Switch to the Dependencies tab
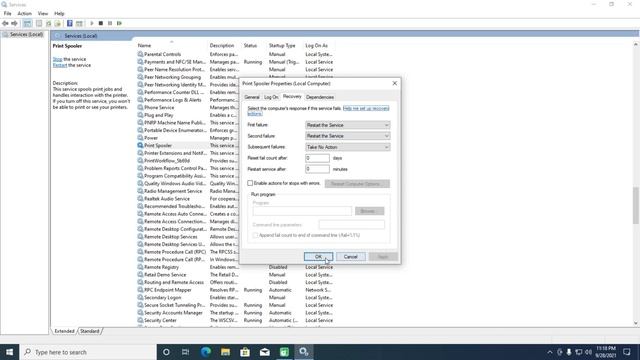640x360 pixels. [320, 97]
